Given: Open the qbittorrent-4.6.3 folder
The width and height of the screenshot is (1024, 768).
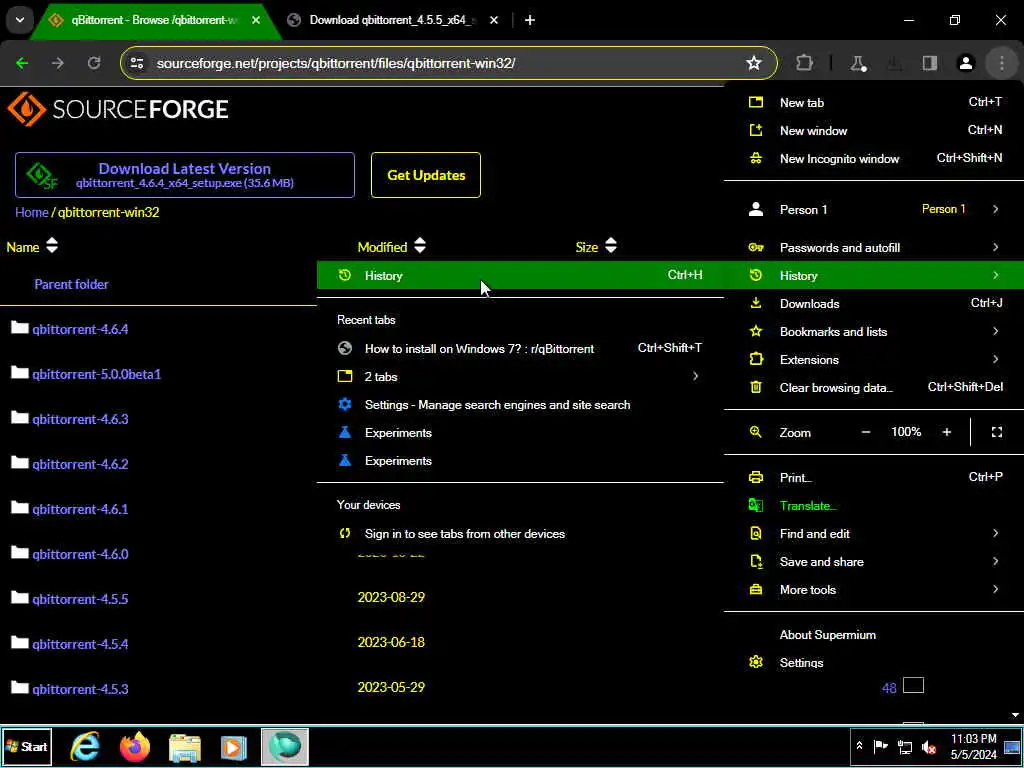Looking at the screenshot, I should coord(80,419).
